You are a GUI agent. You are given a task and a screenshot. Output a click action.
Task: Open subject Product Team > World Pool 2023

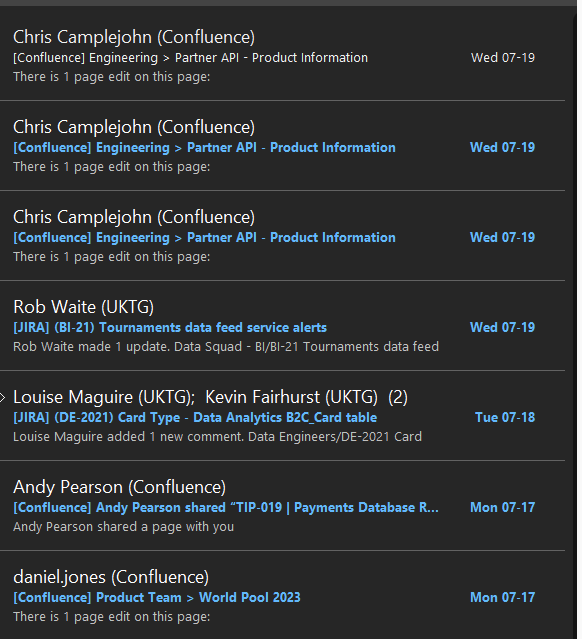tap(157, 598)
